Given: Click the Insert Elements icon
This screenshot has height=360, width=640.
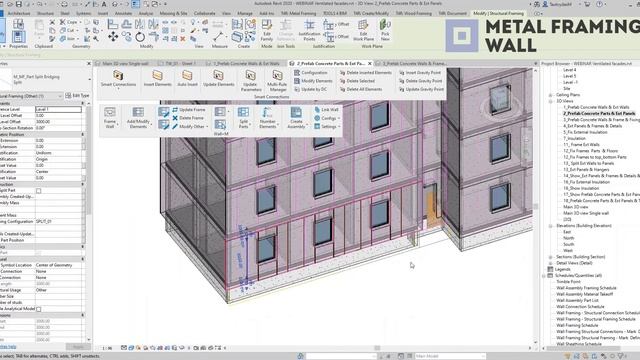Looking at the screenshot, I should coord(158,76).
